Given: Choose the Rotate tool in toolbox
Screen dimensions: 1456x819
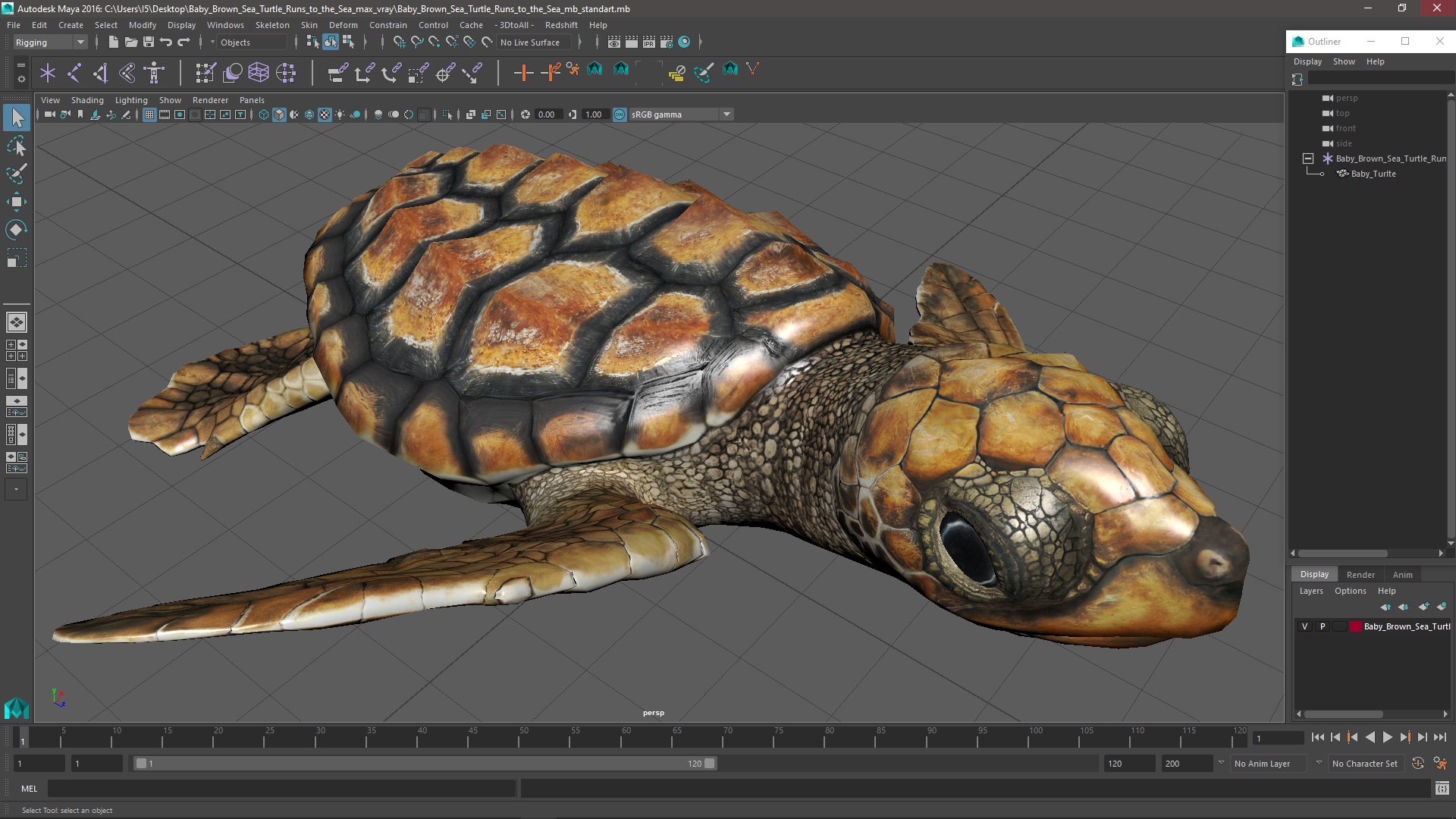Looking at the screenshot, I should click(17, 230).
